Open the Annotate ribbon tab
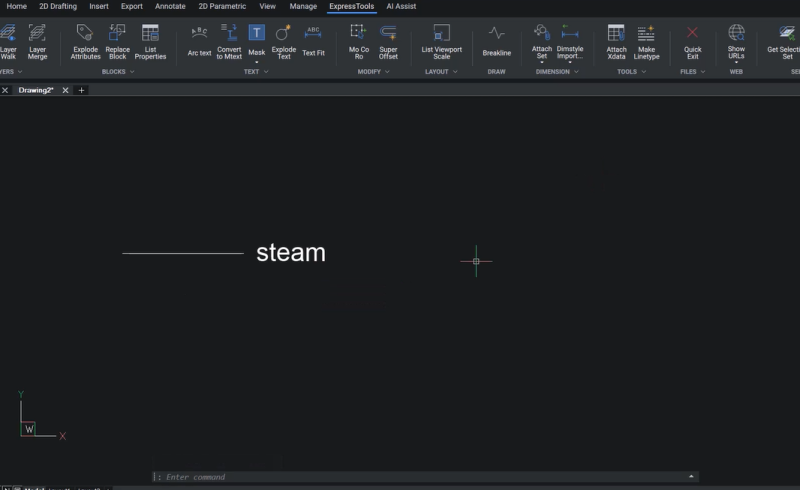Screen dimensions: 800x491 [x=170, y=6]
